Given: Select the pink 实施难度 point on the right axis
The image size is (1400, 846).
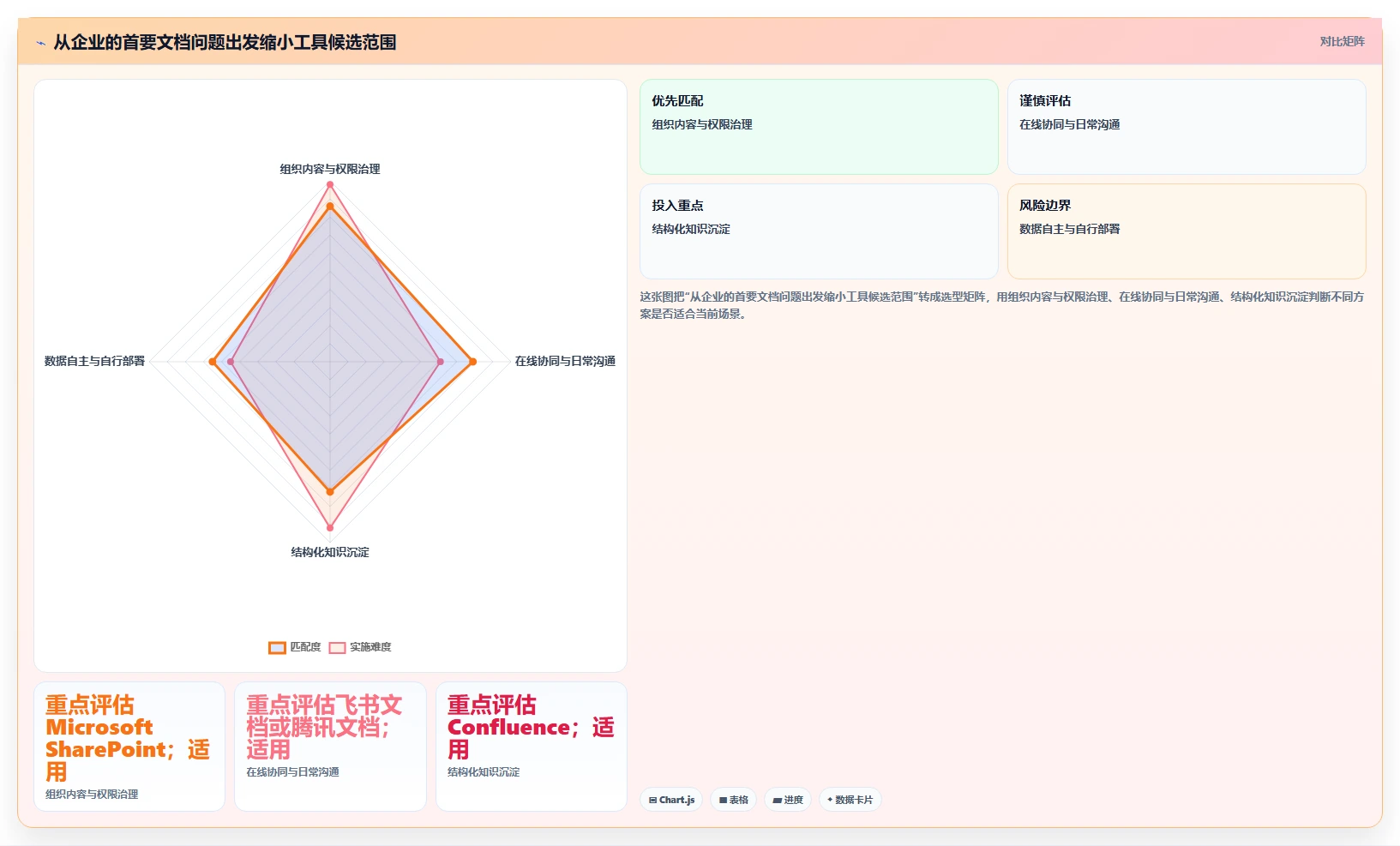Looking at the screenshot, I should tap(441, 362).
